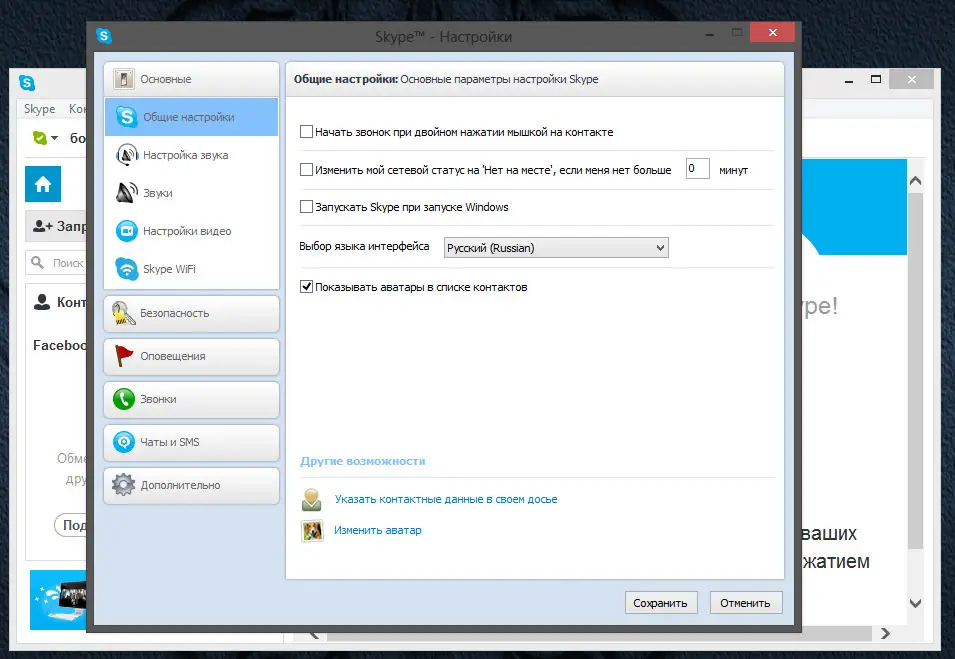Open Настройки видео settings
Viewport: 955px width, 659px height.
(191, 231)
